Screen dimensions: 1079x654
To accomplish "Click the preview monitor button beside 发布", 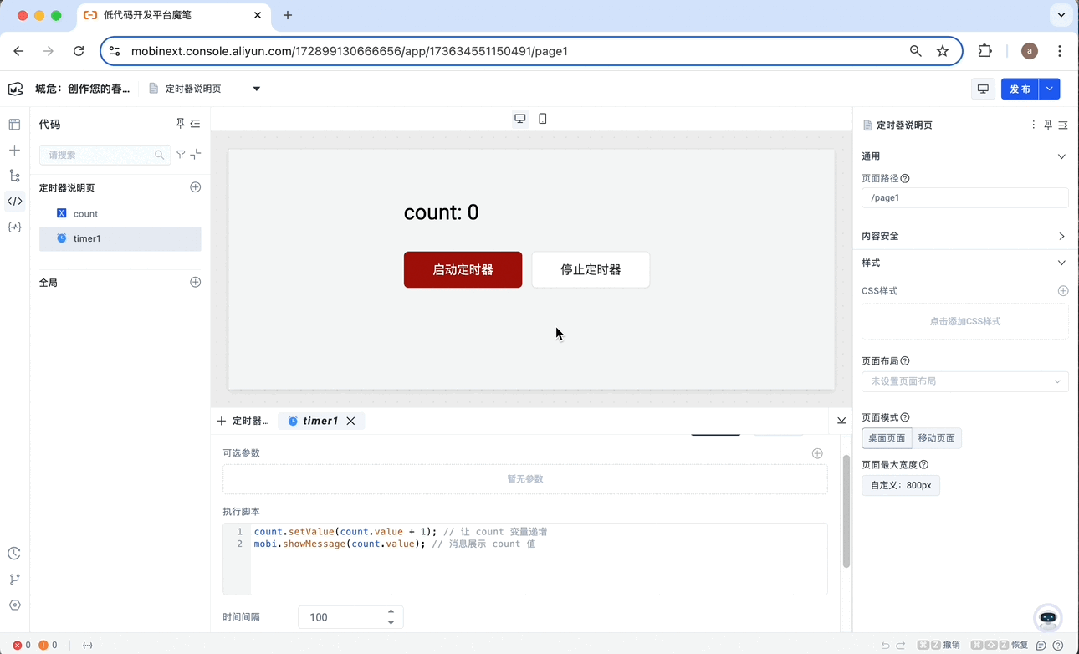I will tap(983, 89).
